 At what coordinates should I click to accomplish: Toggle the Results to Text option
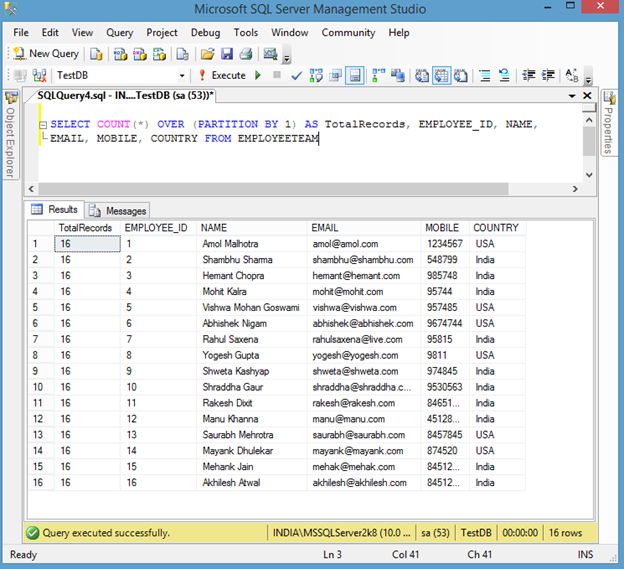point(421,75)
